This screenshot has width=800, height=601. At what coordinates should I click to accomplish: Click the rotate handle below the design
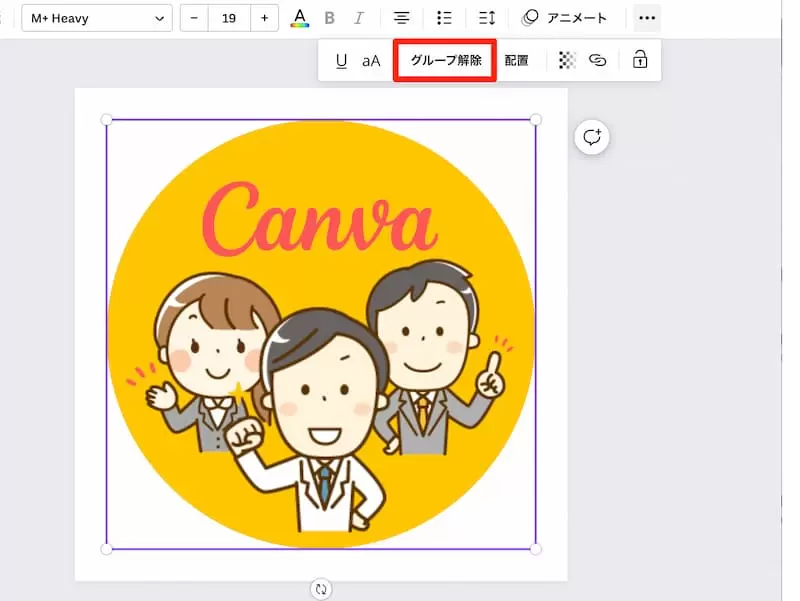click(321, 589)
